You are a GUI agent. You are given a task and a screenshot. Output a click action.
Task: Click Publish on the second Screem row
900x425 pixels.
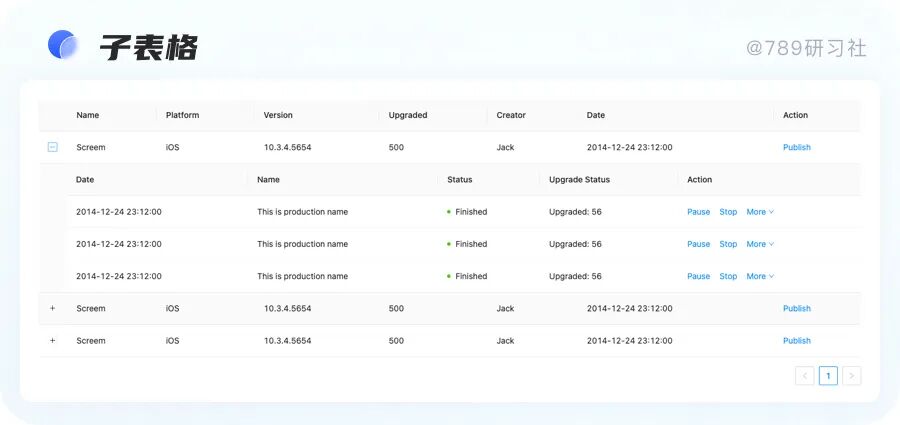tap(797, 308)
